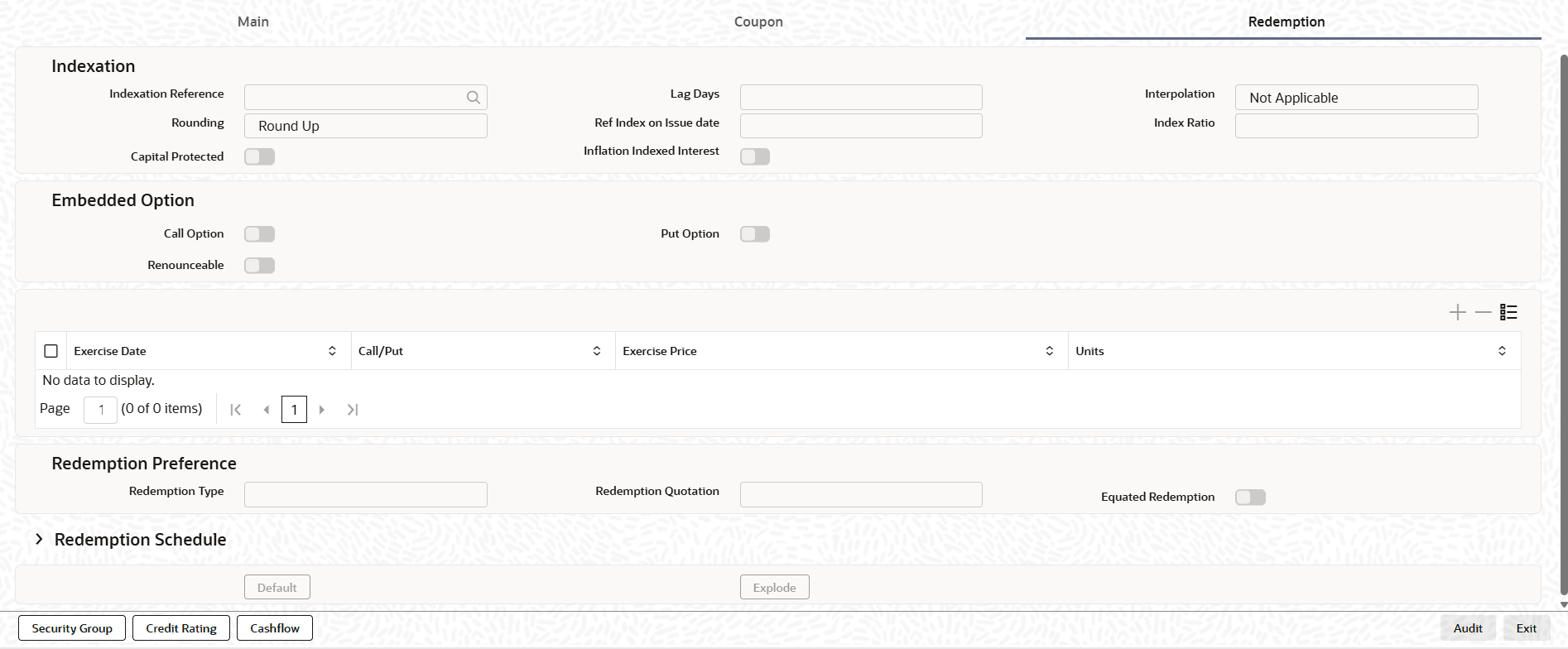Open the Interpolation dropdown
1568x649 pixels.
pyautogui.click(x=1356, y=98)
